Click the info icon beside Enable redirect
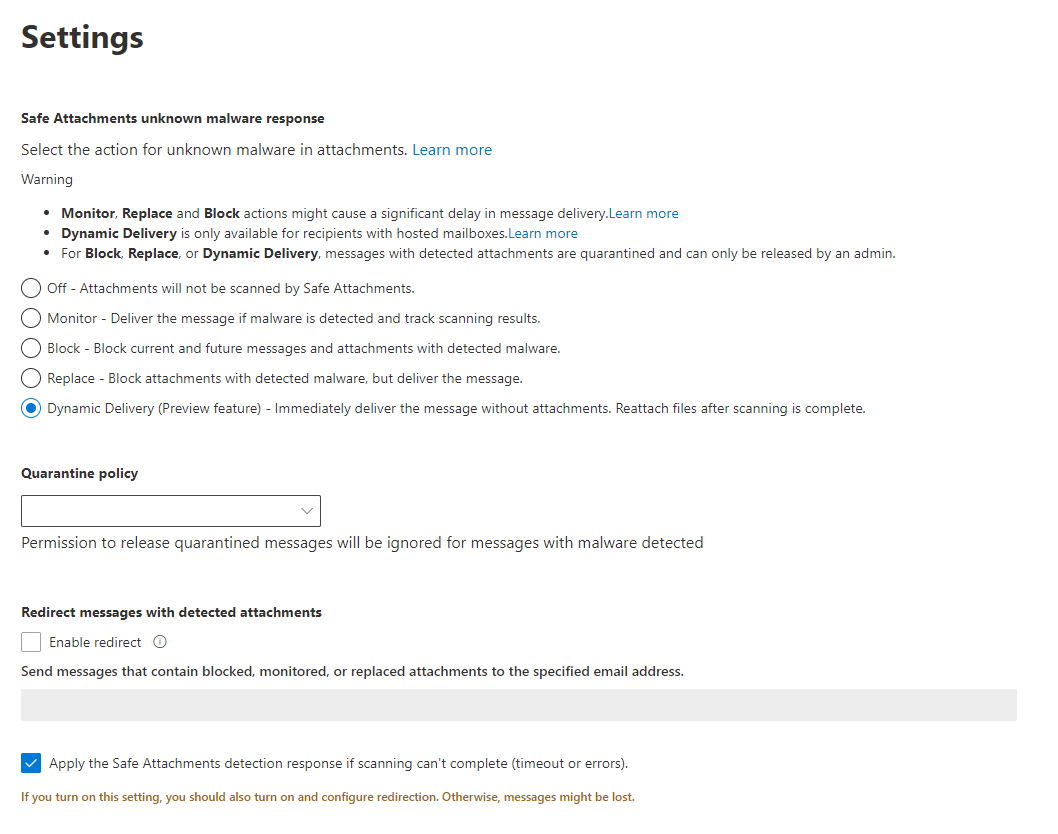This screenshot has height=834, width=1058. tap(160, 642)
